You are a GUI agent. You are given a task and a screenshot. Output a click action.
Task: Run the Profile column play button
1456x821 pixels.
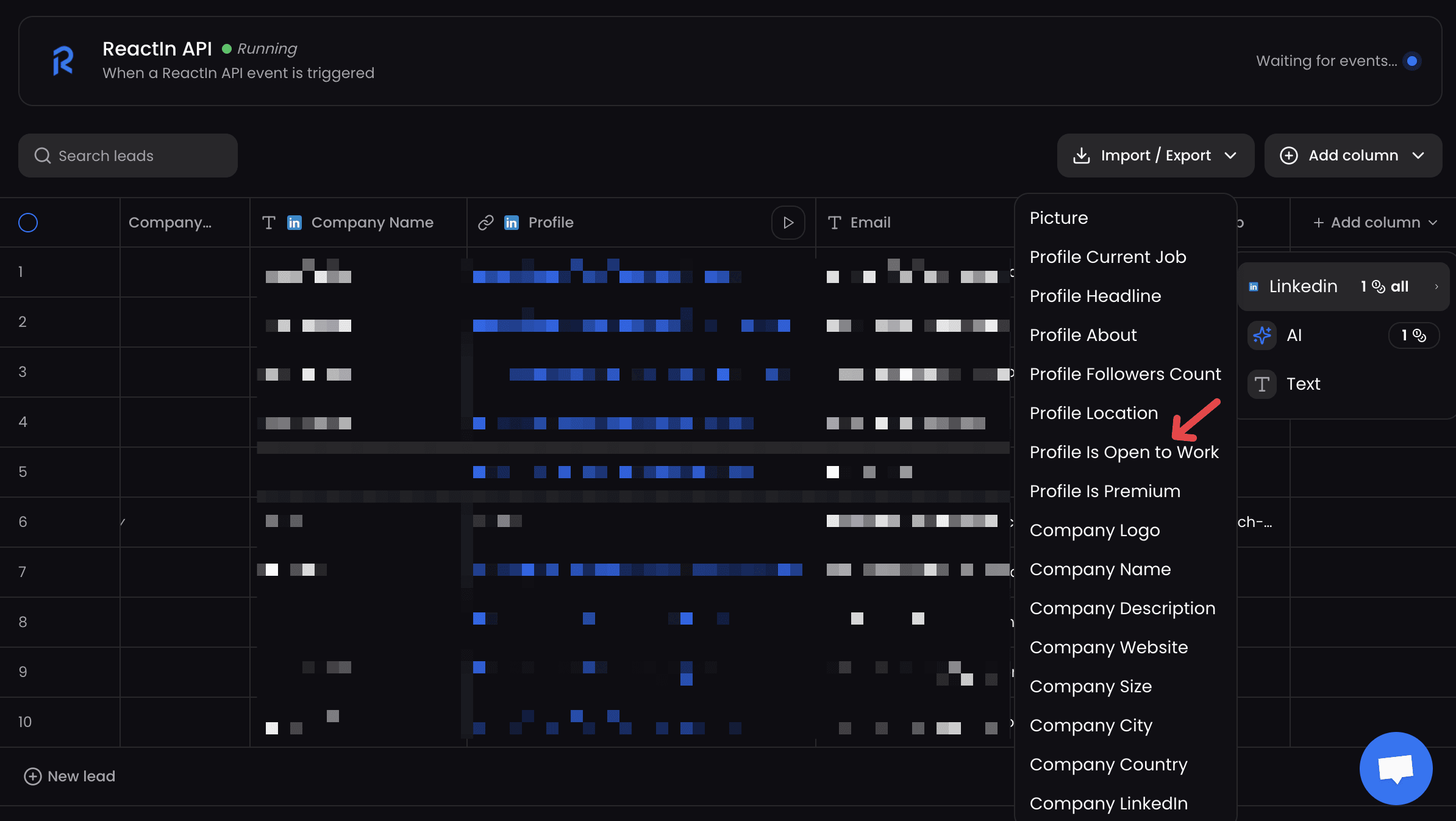point(788,223)
